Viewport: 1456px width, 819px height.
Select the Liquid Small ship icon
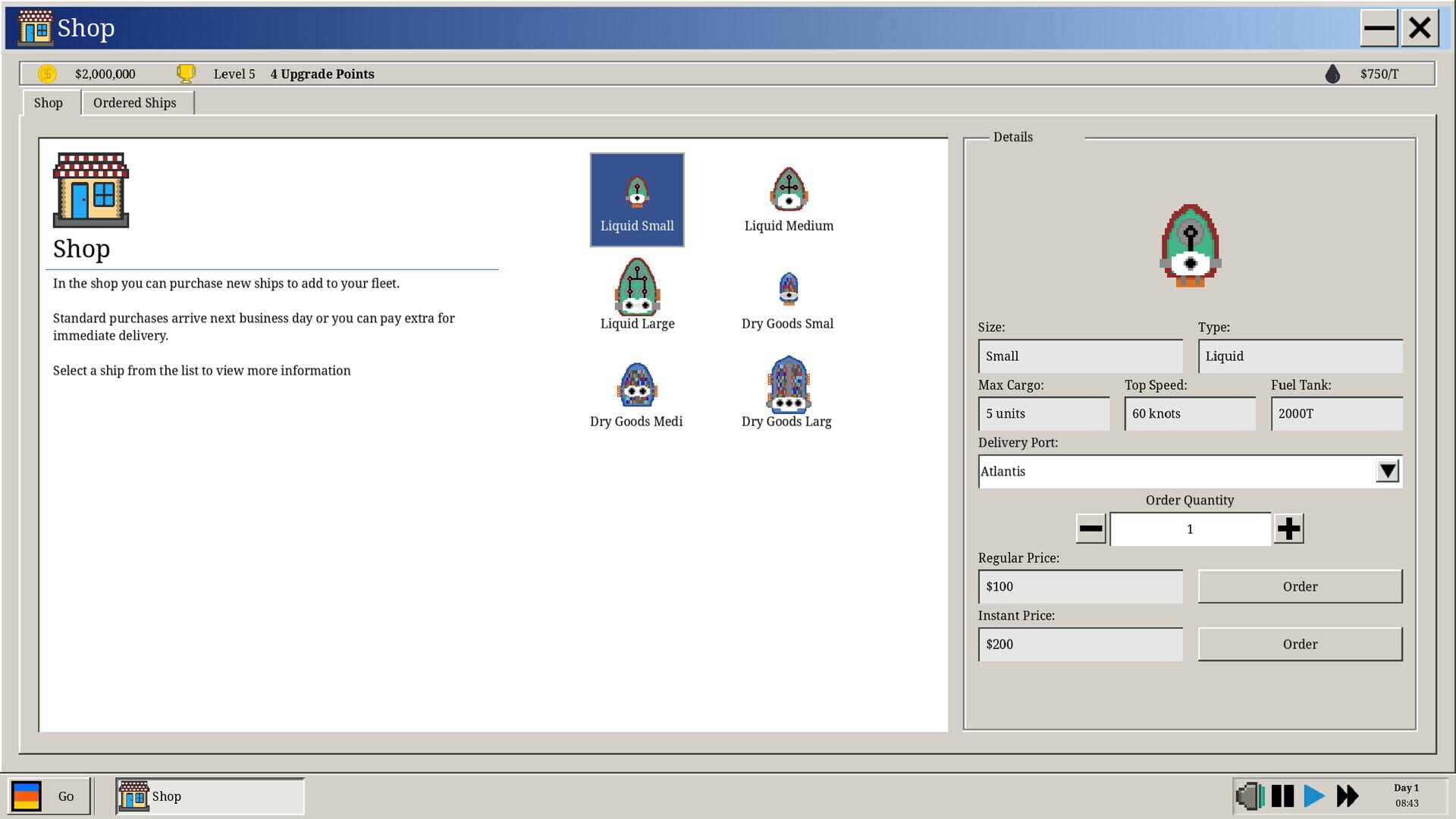[x=636, y=199]
